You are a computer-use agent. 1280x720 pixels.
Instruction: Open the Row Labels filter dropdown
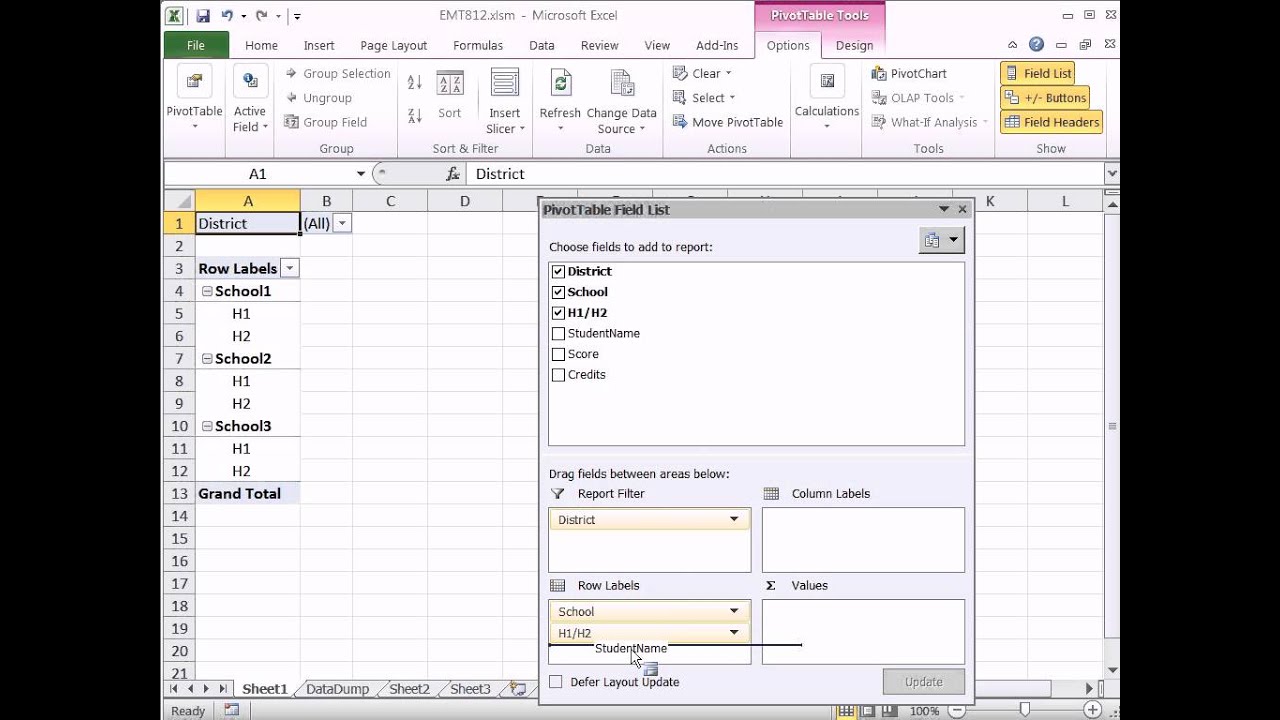(x=290, y=268)
